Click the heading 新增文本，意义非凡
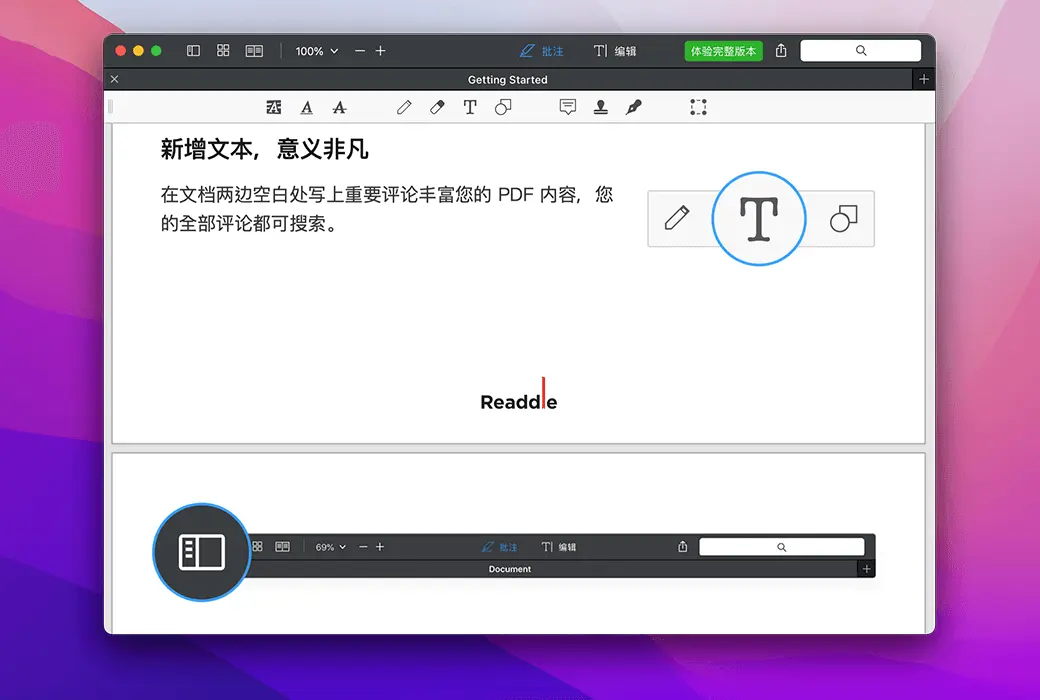Viewport: 1040px width, 700px height. (264, 149)
